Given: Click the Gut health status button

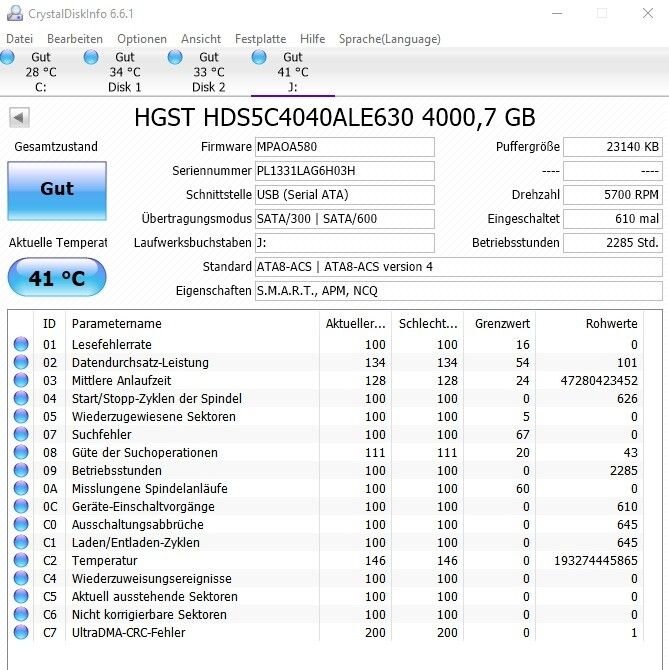Looking at the screenshot, I should (x=57, y=191).
